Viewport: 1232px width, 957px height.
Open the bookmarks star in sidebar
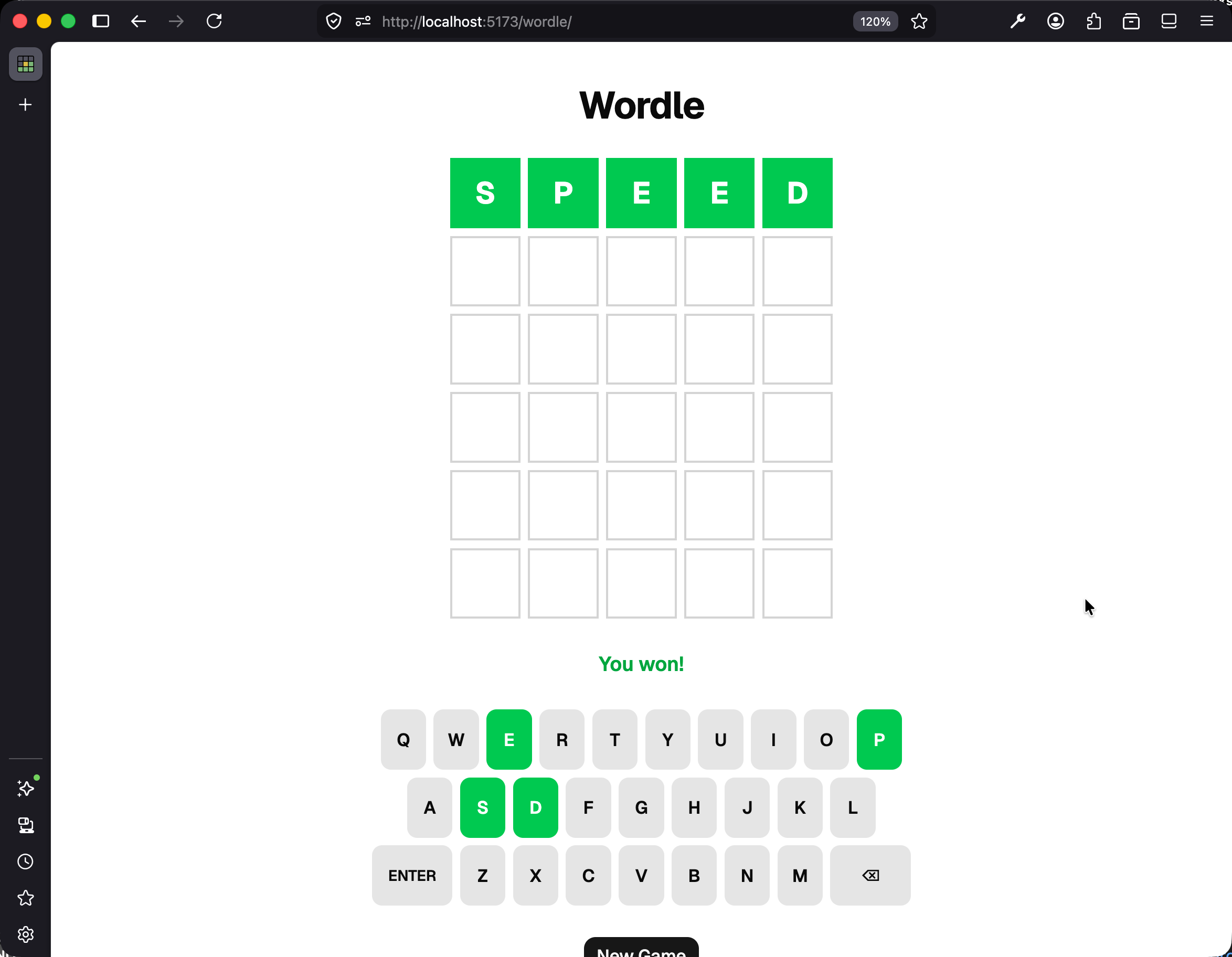25,898
